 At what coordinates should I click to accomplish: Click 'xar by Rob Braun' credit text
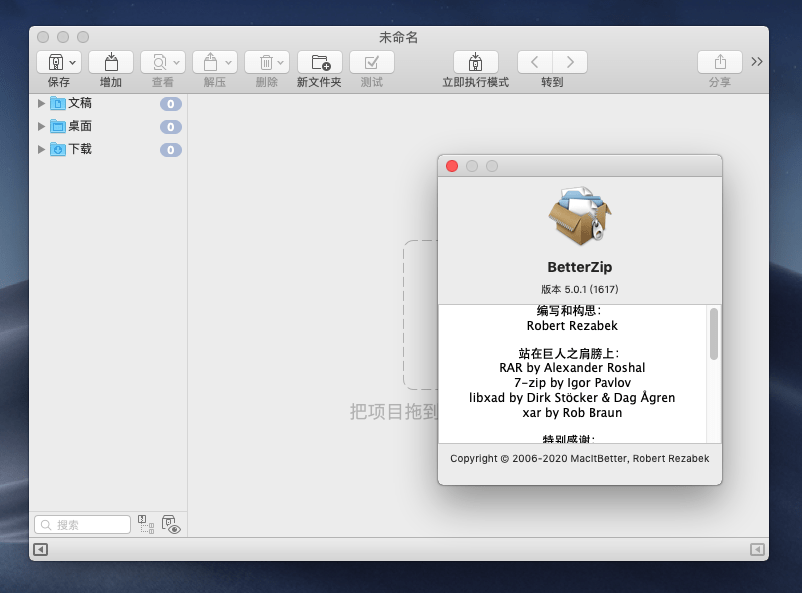pos(572,412)
